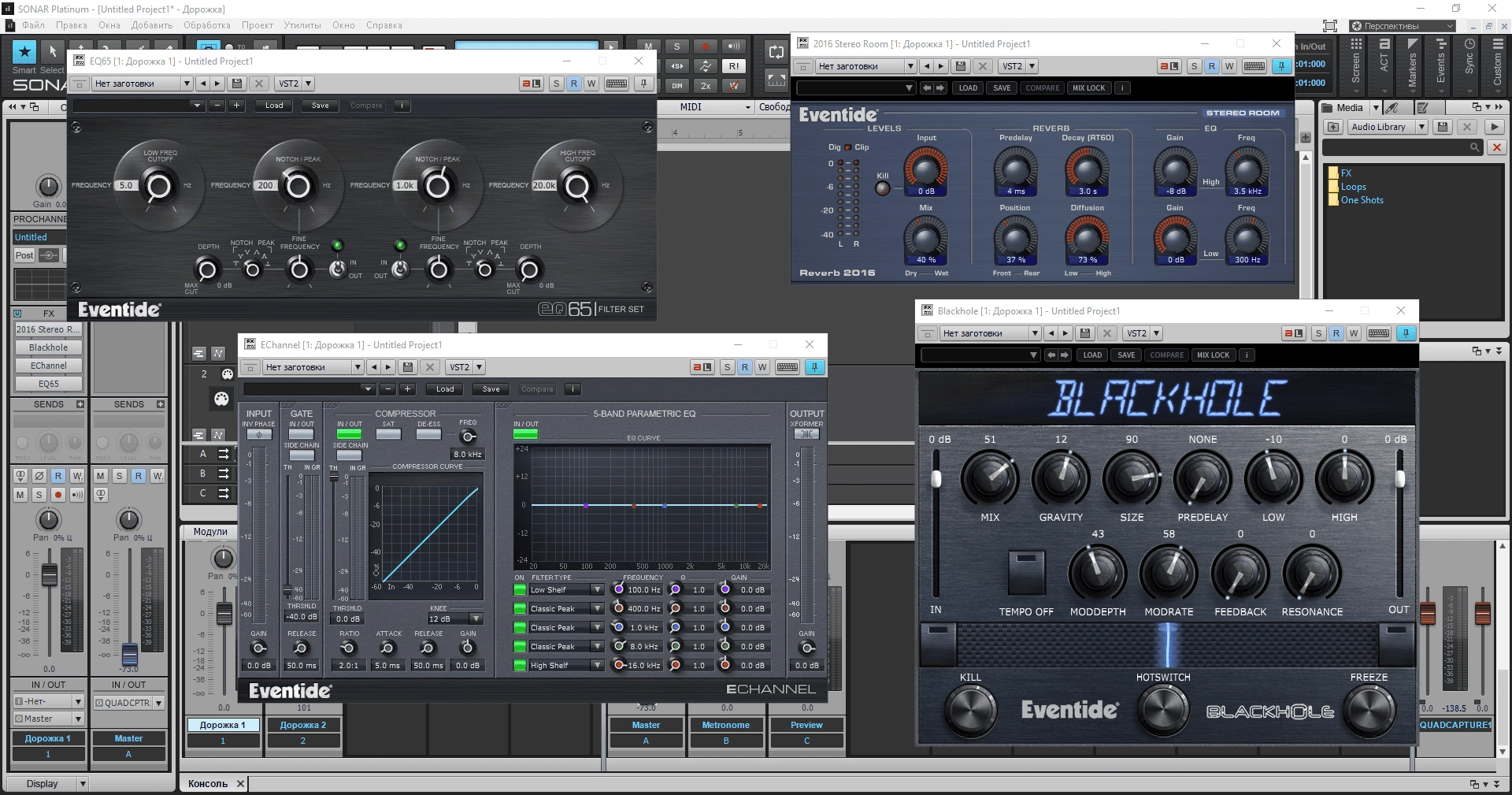Open the Добавить menu
Screen dimensions: 1512x795
(x=152, y=25)
